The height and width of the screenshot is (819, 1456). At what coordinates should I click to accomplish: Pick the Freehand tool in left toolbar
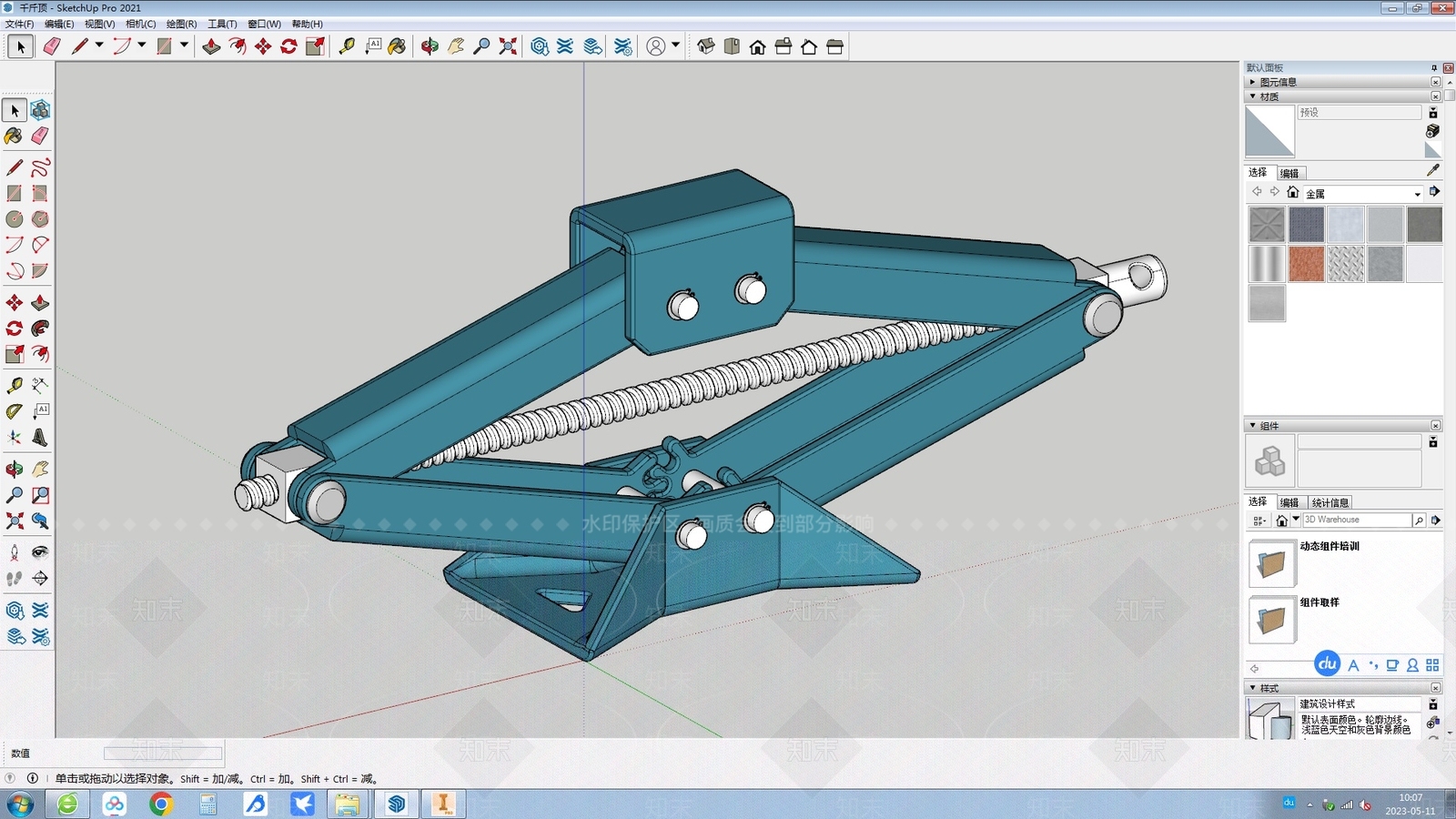tap(40, 167)
